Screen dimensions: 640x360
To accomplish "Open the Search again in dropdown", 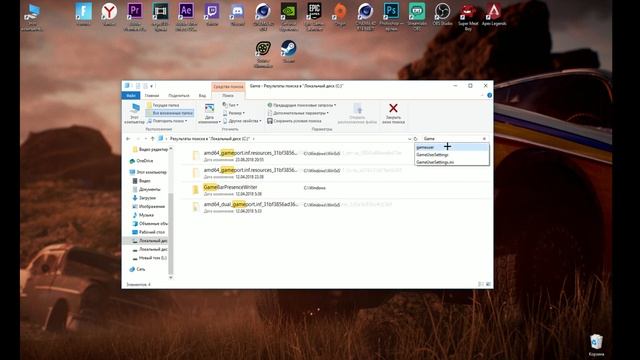I will pyautogui.click(x=167, y=121).
